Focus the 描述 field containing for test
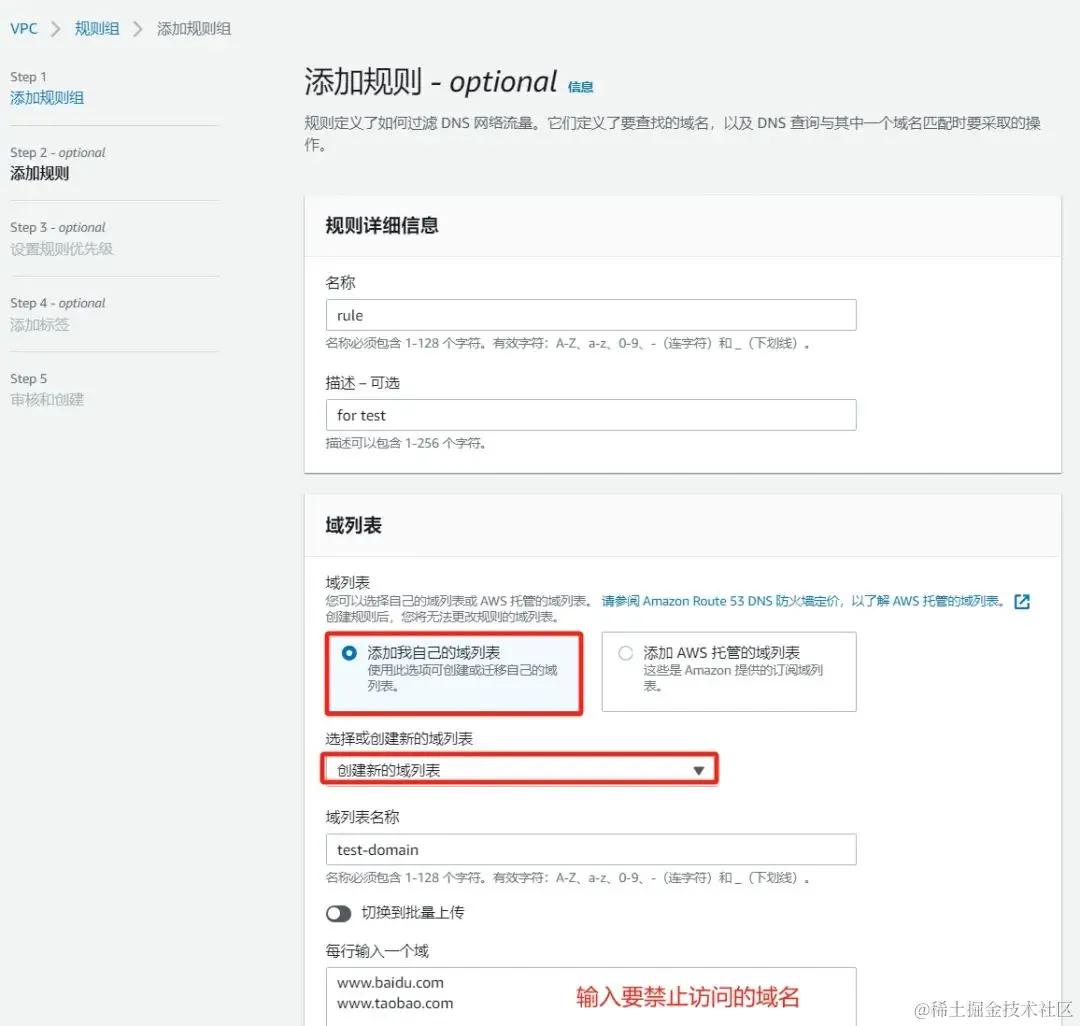The width and height of the screenshot is (1080, 1026). [591, 415]
